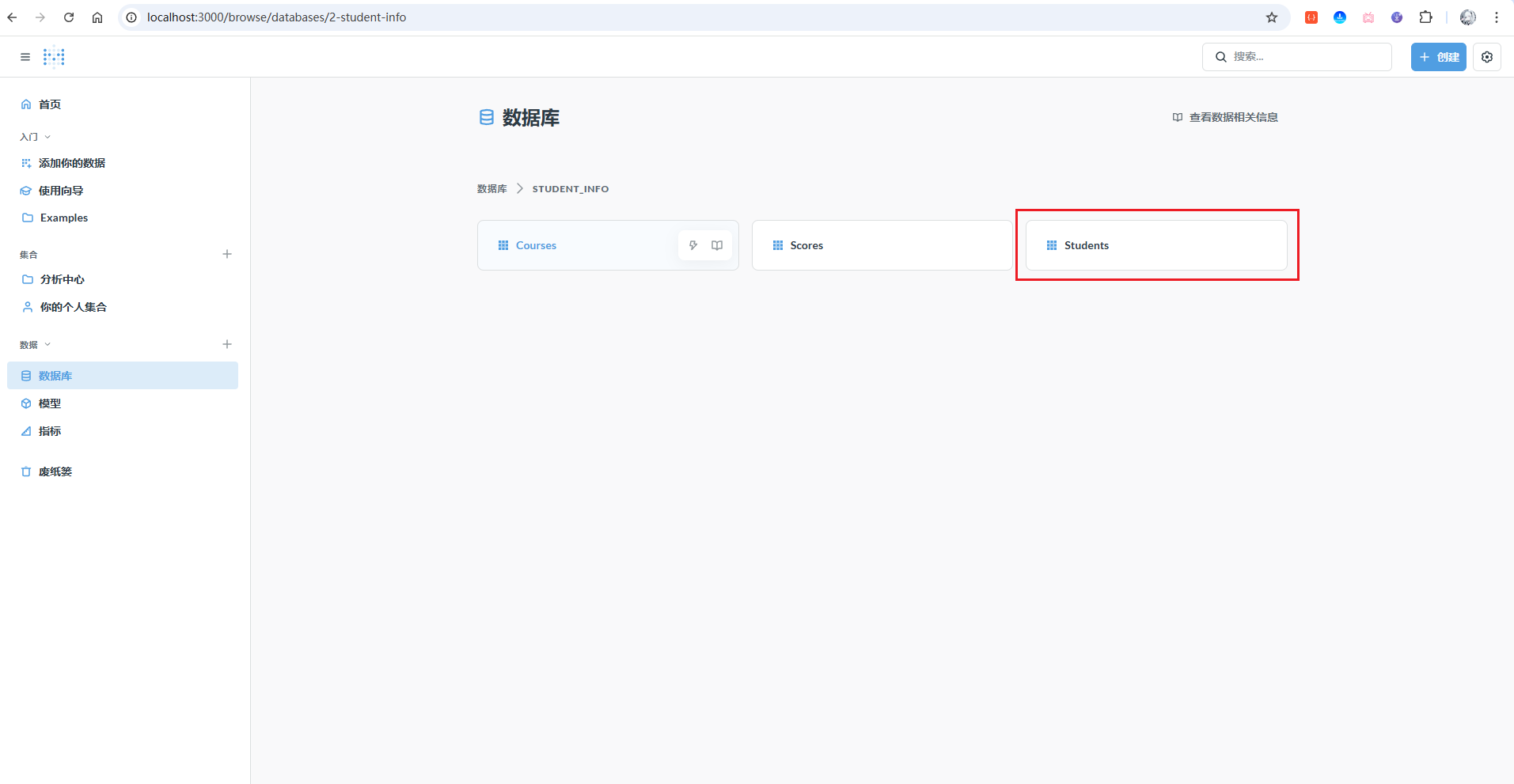Click the book reference icon on Courses
The image size is (1514, 784).
click(717, 245)
